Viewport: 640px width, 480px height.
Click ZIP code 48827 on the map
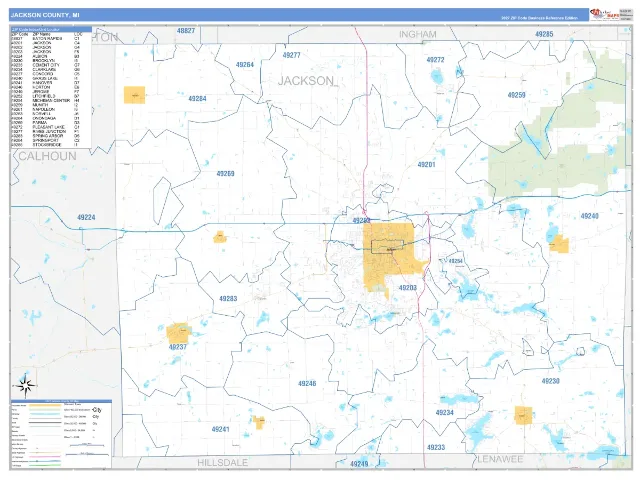pyautogui.click(x=186, y=31)
